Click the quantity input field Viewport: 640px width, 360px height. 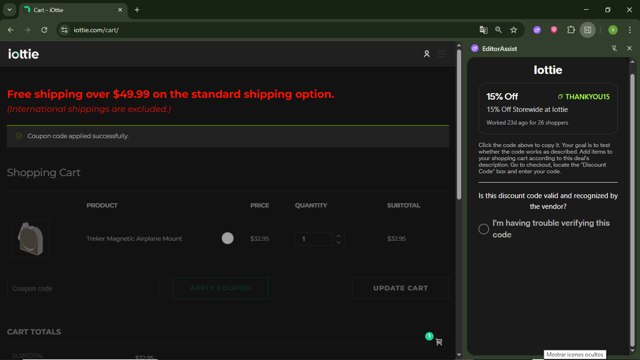click(x=313, y=239)
